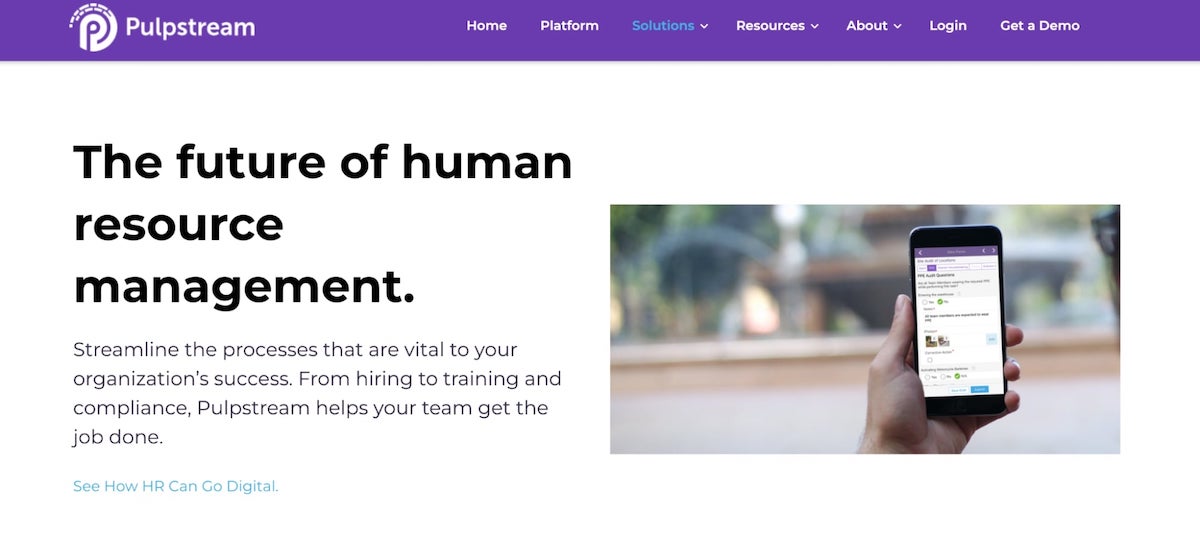Click the paragraph starting 'Streamline the processes'

(x=317, y=393)
